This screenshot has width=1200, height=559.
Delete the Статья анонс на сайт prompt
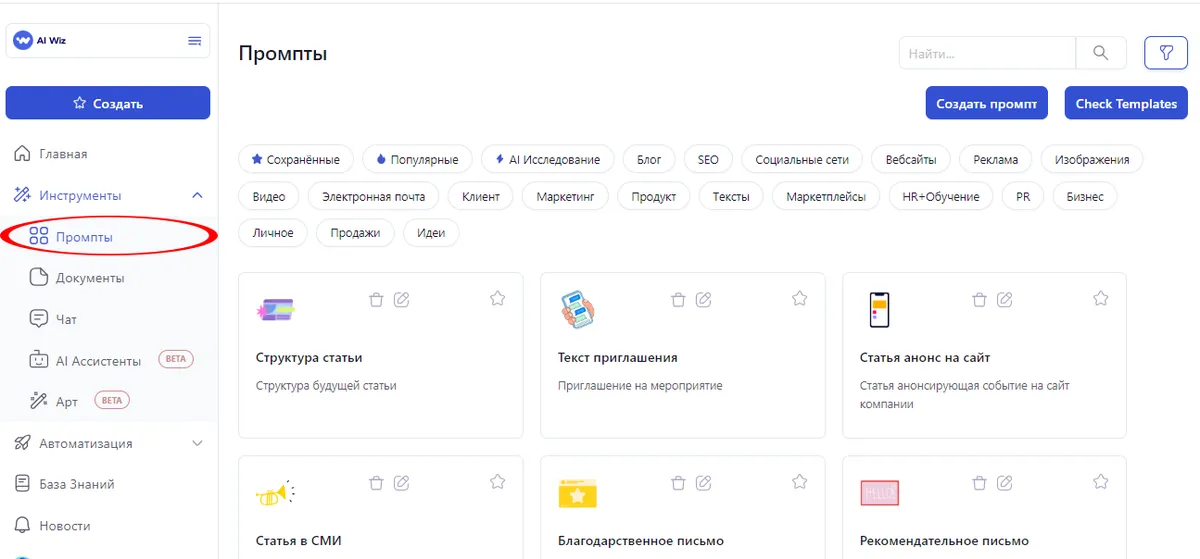pos(980,299)
